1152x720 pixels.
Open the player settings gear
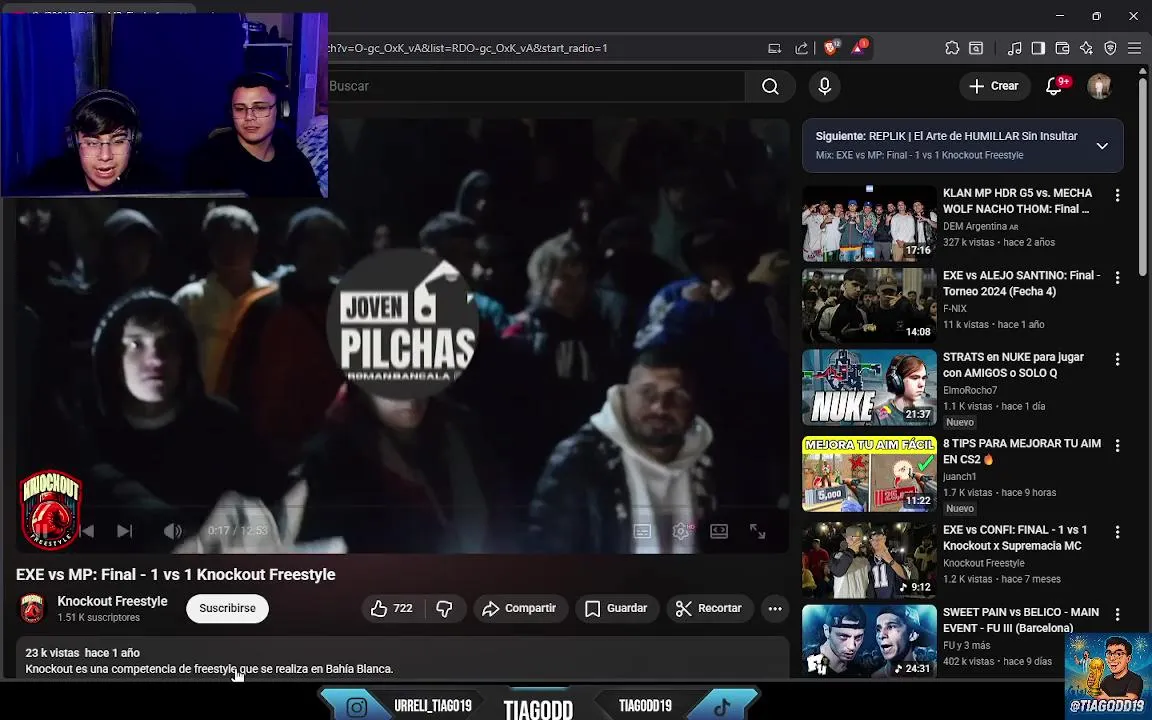pyautogui.click(x=680, y=531)
